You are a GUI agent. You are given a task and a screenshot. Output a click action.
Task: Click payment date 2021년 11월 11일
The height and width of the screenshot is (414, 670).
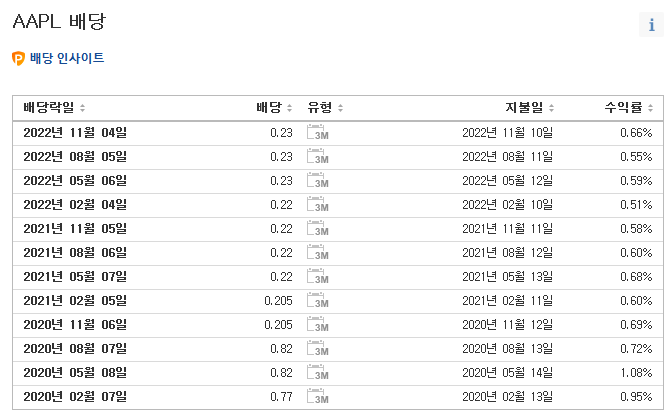(508, 229)
